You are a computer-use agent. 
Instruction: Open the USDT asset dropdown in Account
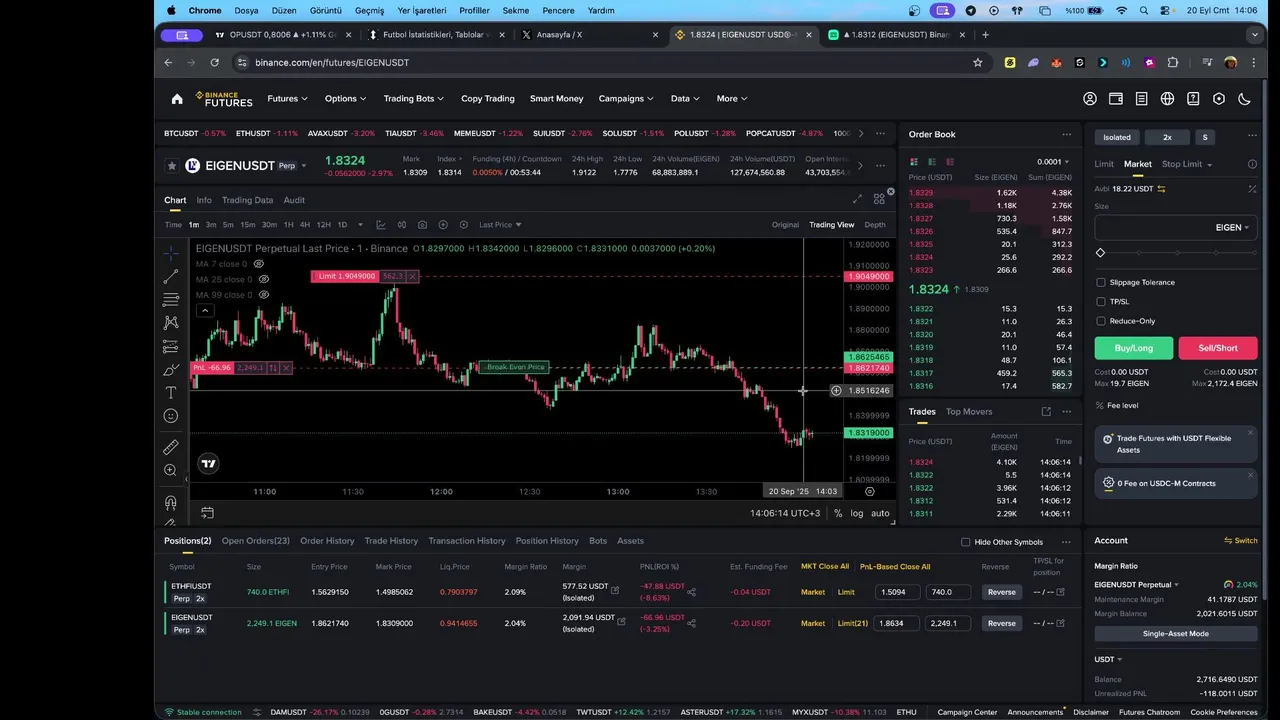point(1108,659)
